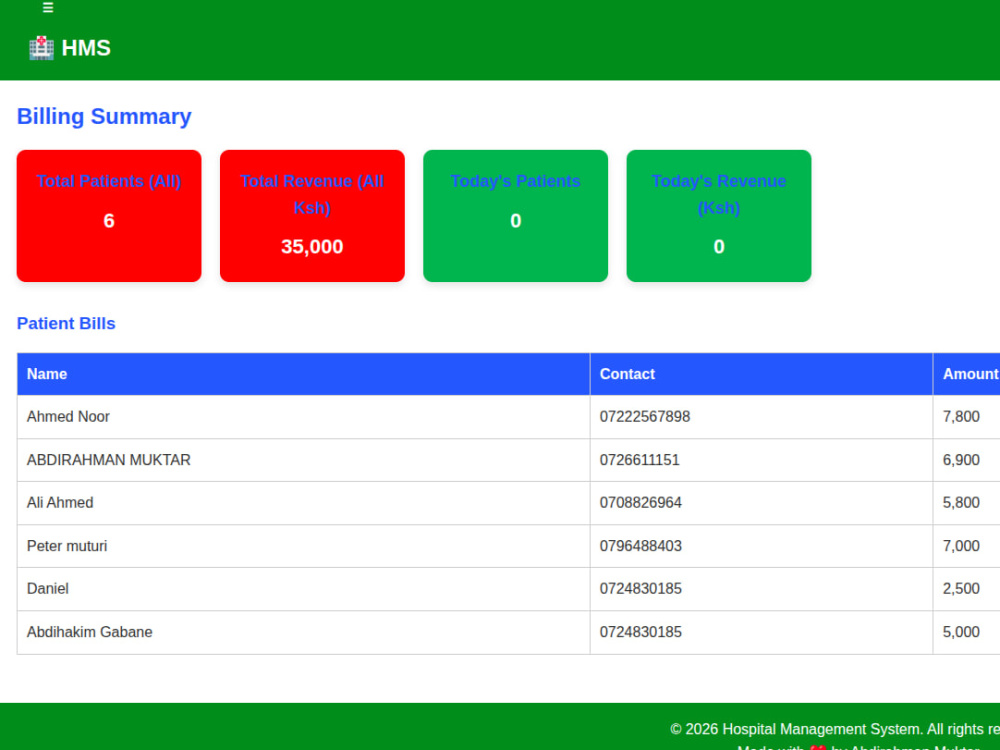Screen dimensions: 1000x750
Task: Select the Abdihakim Gabane name cell
Action: point(304,632)
